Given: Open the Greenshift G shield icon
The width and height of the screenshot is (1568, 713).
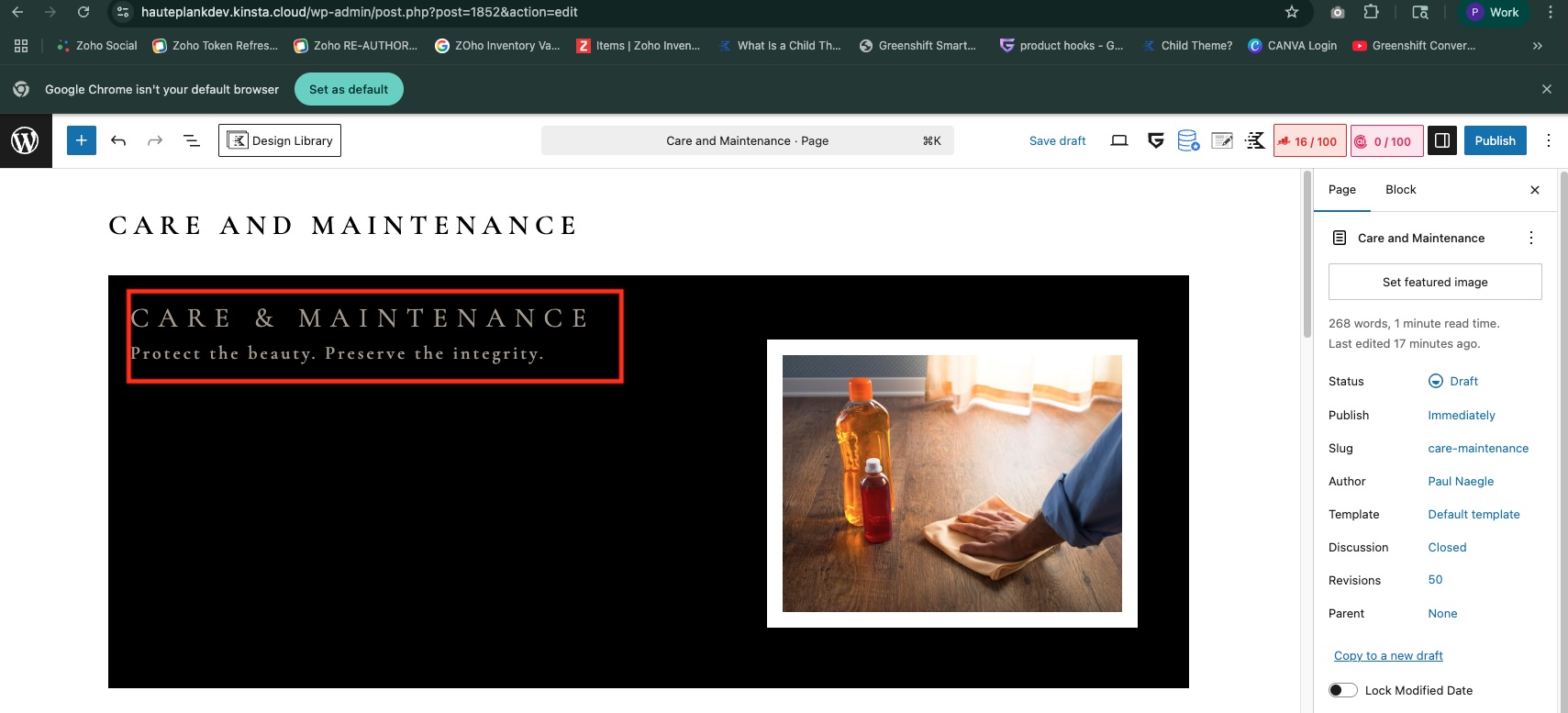Looking at the screenshot, I should [x=1156, y=140].
